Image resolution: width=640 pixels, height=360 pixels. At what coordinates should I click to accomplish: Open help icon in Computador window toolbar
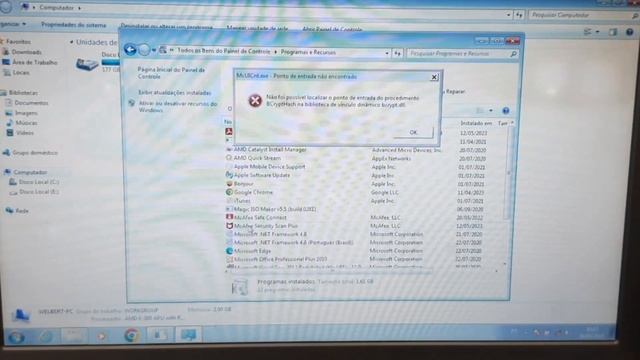[629, 32]
